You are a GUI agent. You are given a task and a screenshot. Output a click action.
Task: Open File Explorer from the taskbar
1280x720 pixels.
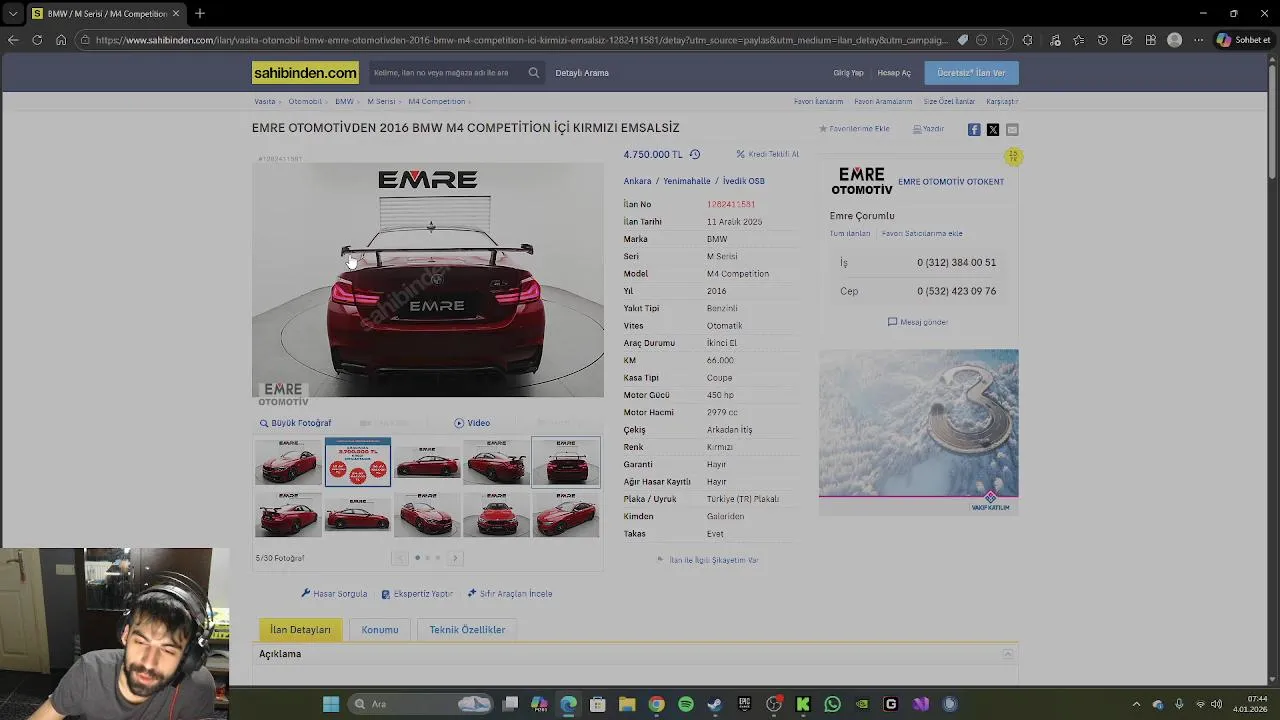pos(627,704)
